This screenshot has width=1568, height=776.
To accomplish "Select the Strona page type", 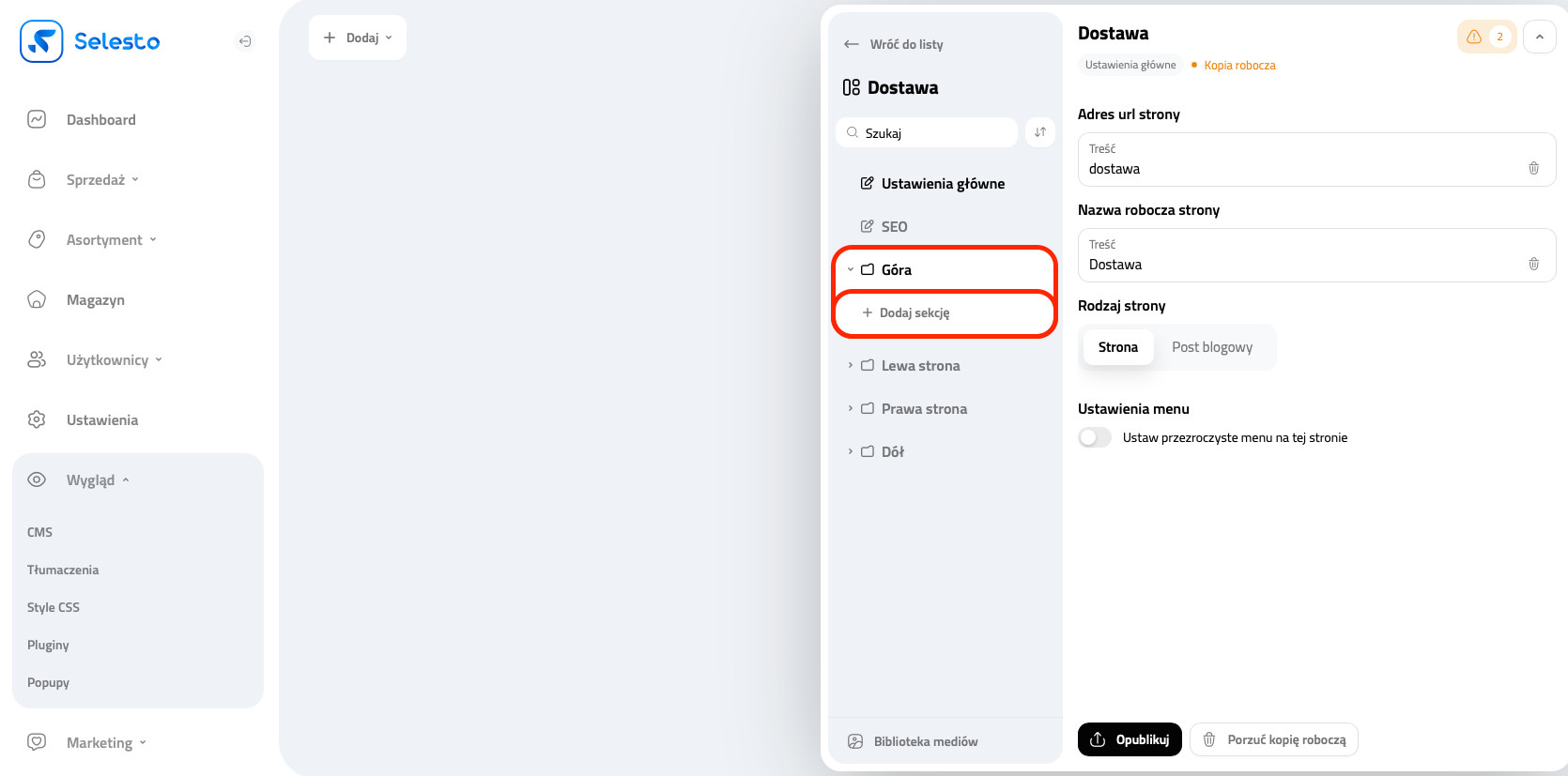I will 1117,347.
